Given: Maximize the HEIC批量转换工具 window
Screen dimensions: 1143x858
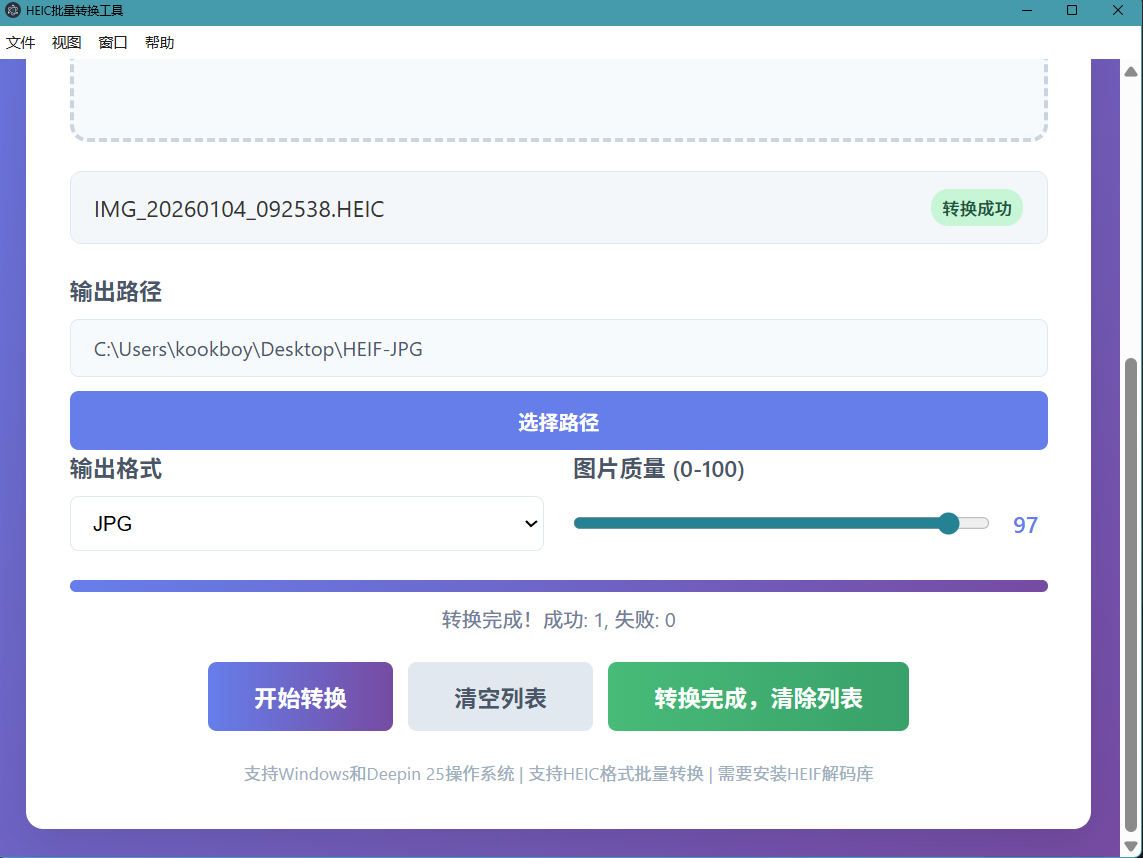Looking at the screenshot, I should pyautogui.click(x=1072, y=10).
